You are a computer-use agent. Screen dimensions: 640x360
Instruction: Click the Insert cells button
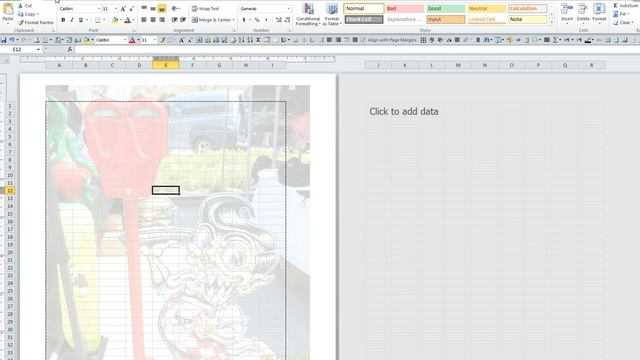click(x=567, y=13)
